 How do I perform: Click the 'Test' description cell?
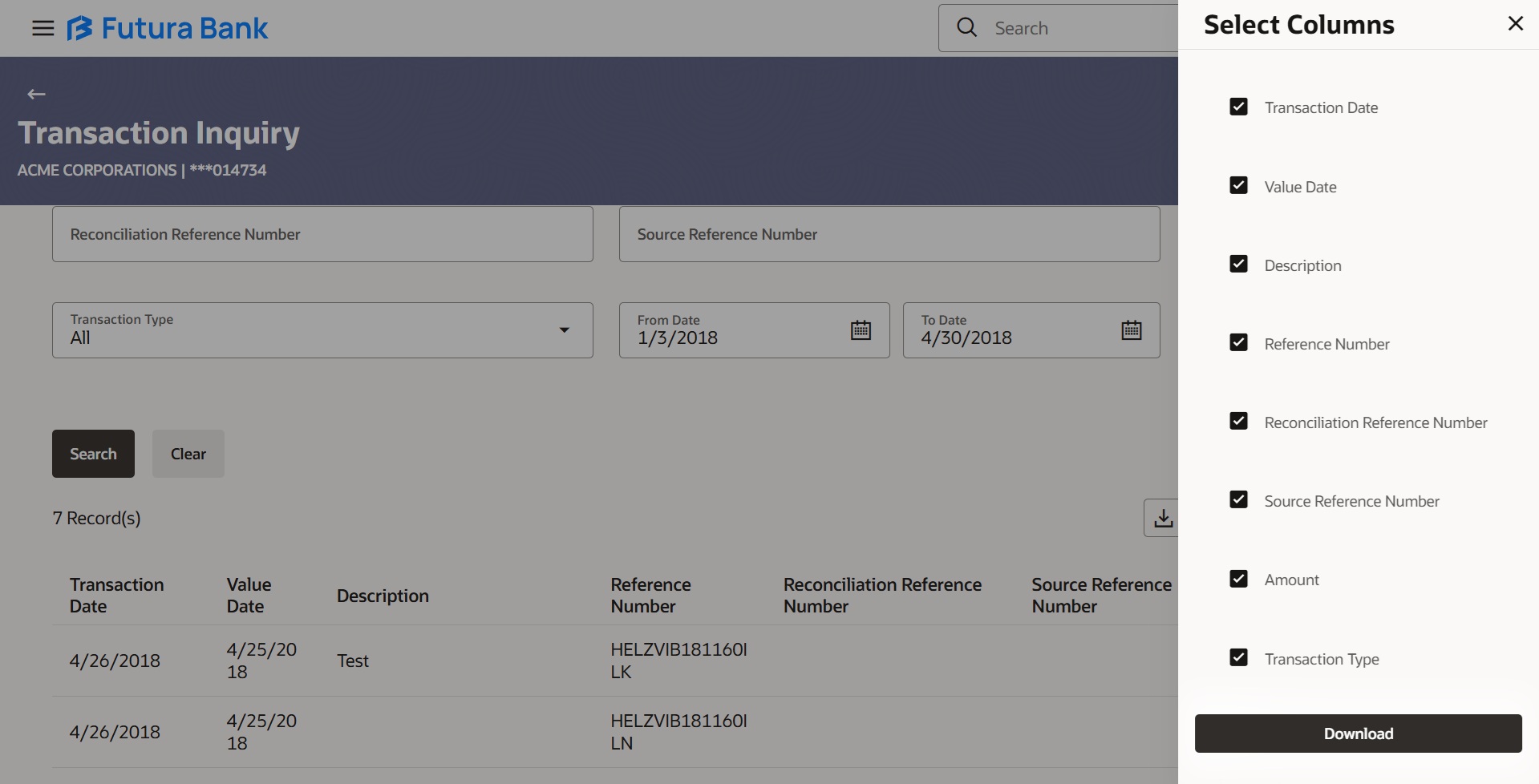[x=353, y=661]
